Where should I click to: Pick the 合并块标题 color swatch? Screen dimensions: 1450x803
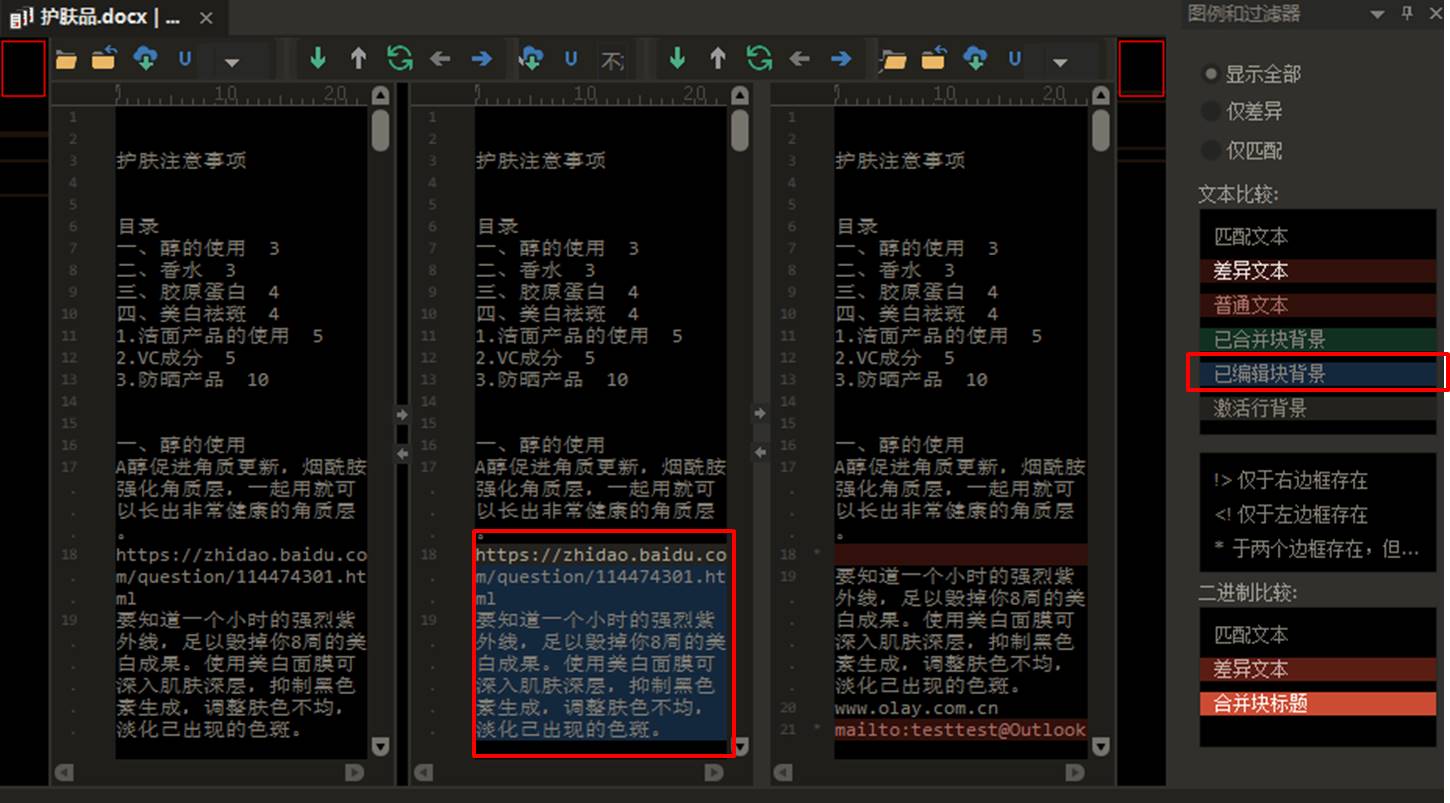1318,703
